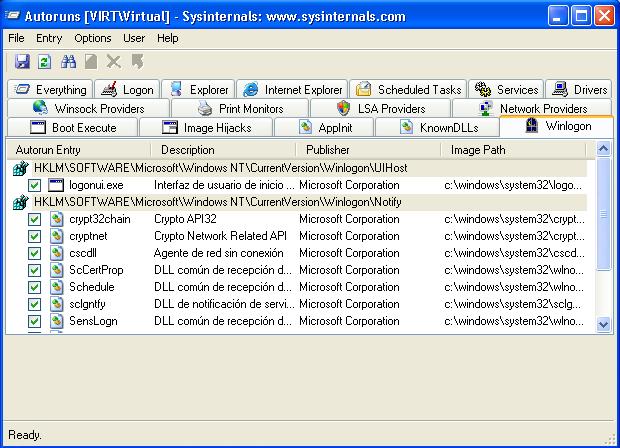This screenshot has width=620, height=448.
Task: Switch to the AppInit tab
Action: click(324, 127)
